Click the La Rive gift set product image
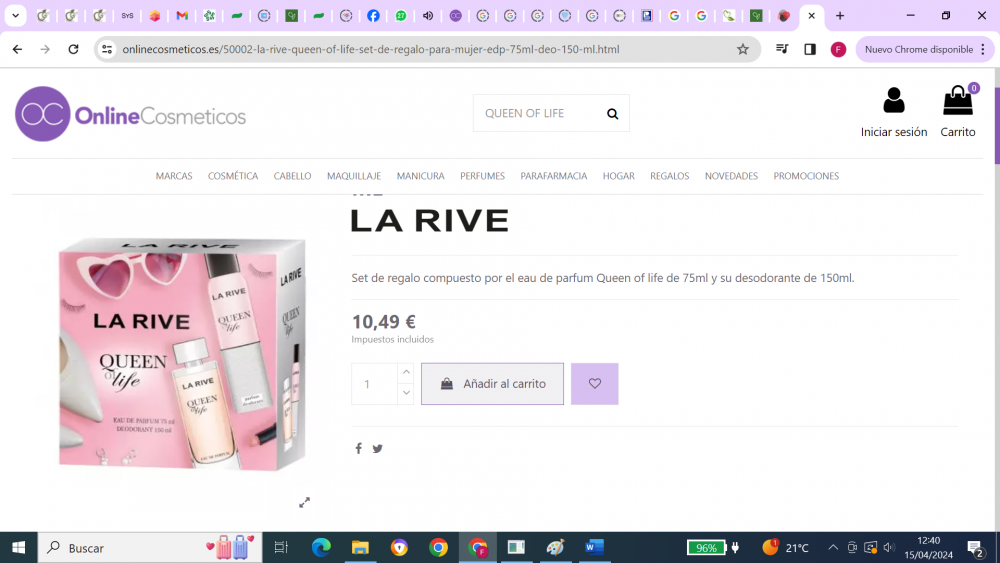This screenshot has height=563, width=1000. (182, 354)
